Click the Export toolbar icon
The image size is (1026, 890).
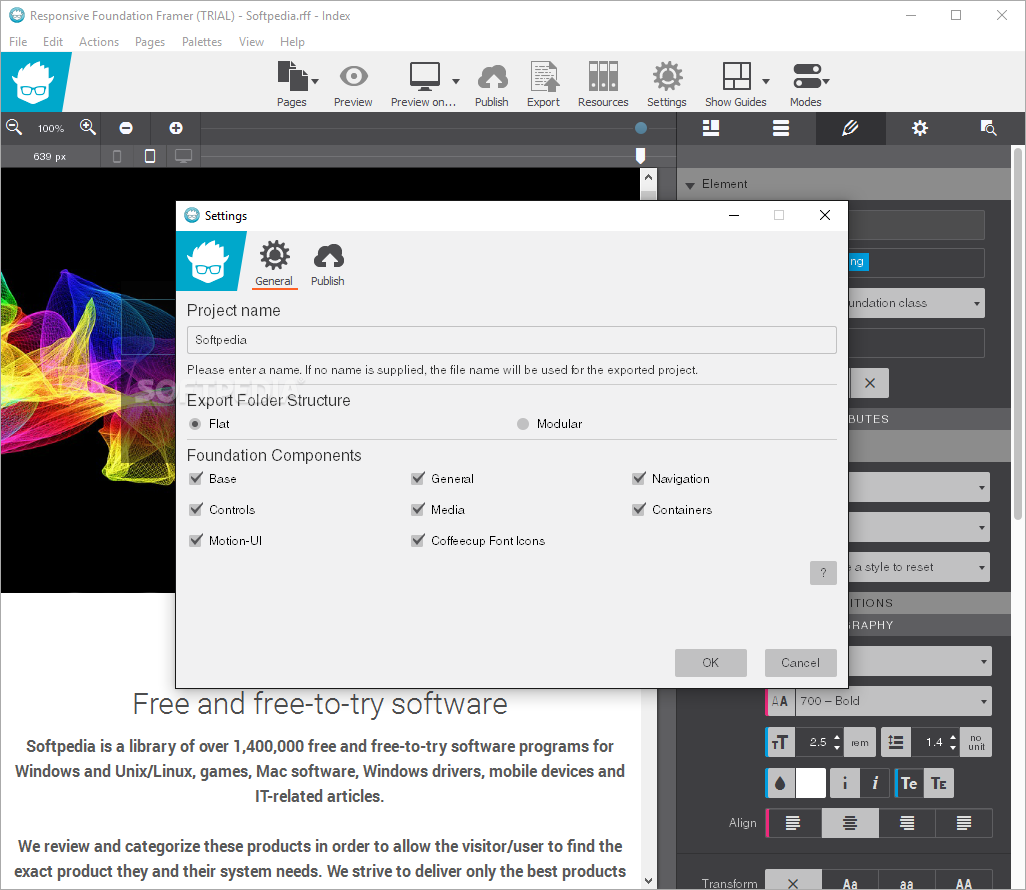pos(544,77)
